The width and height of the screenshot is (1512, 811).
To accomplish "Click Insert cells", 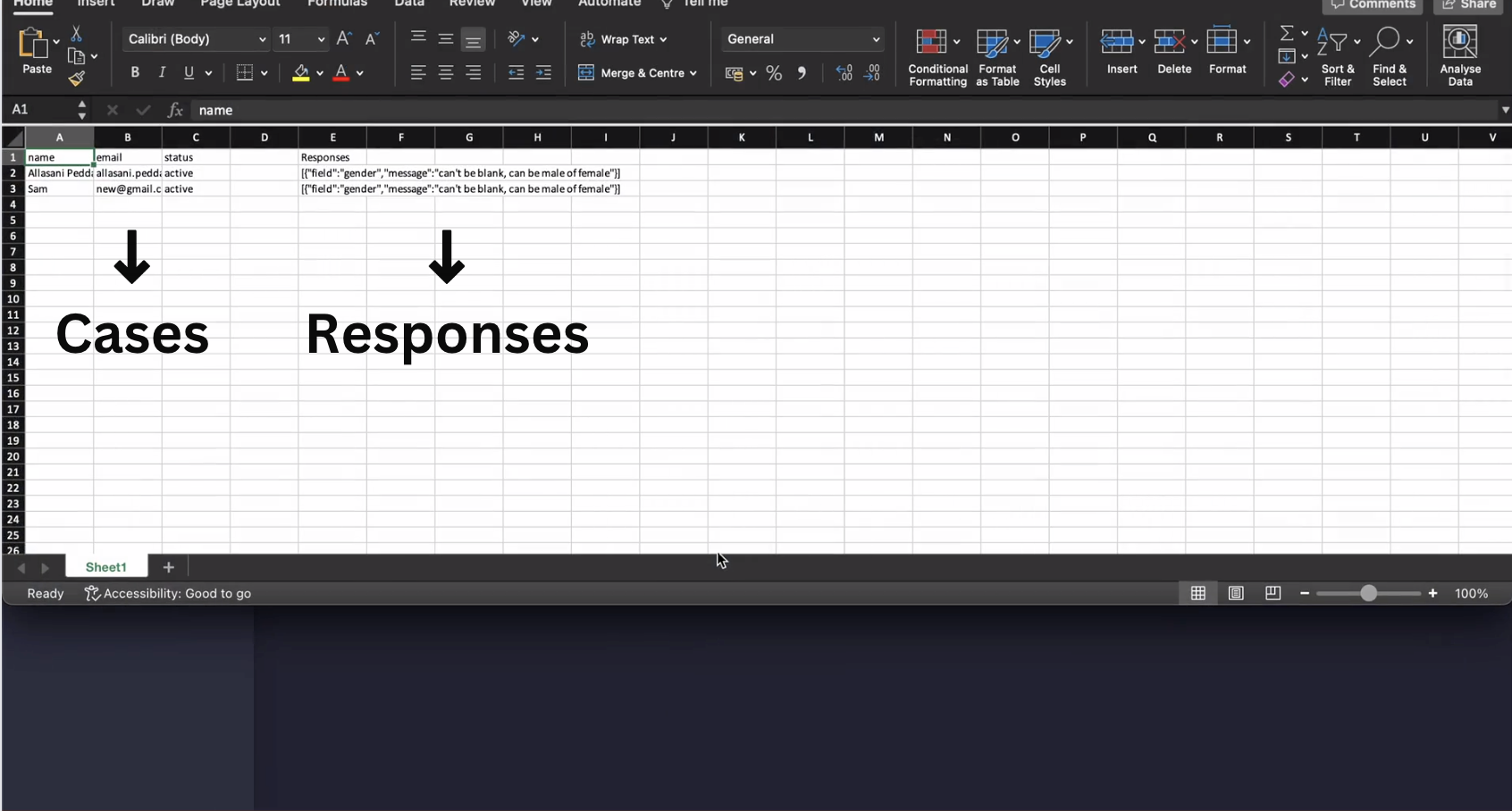I will [x=1121, y=52].
